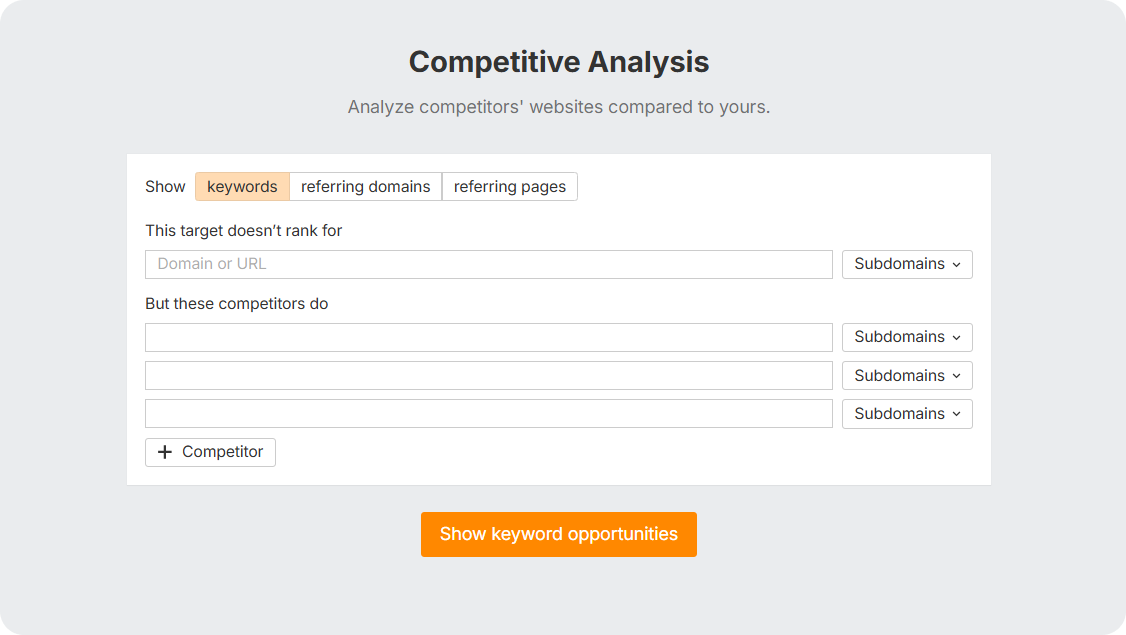1126x635 pixels.
Task: Select the keywords show option
Action: point(241,186)
